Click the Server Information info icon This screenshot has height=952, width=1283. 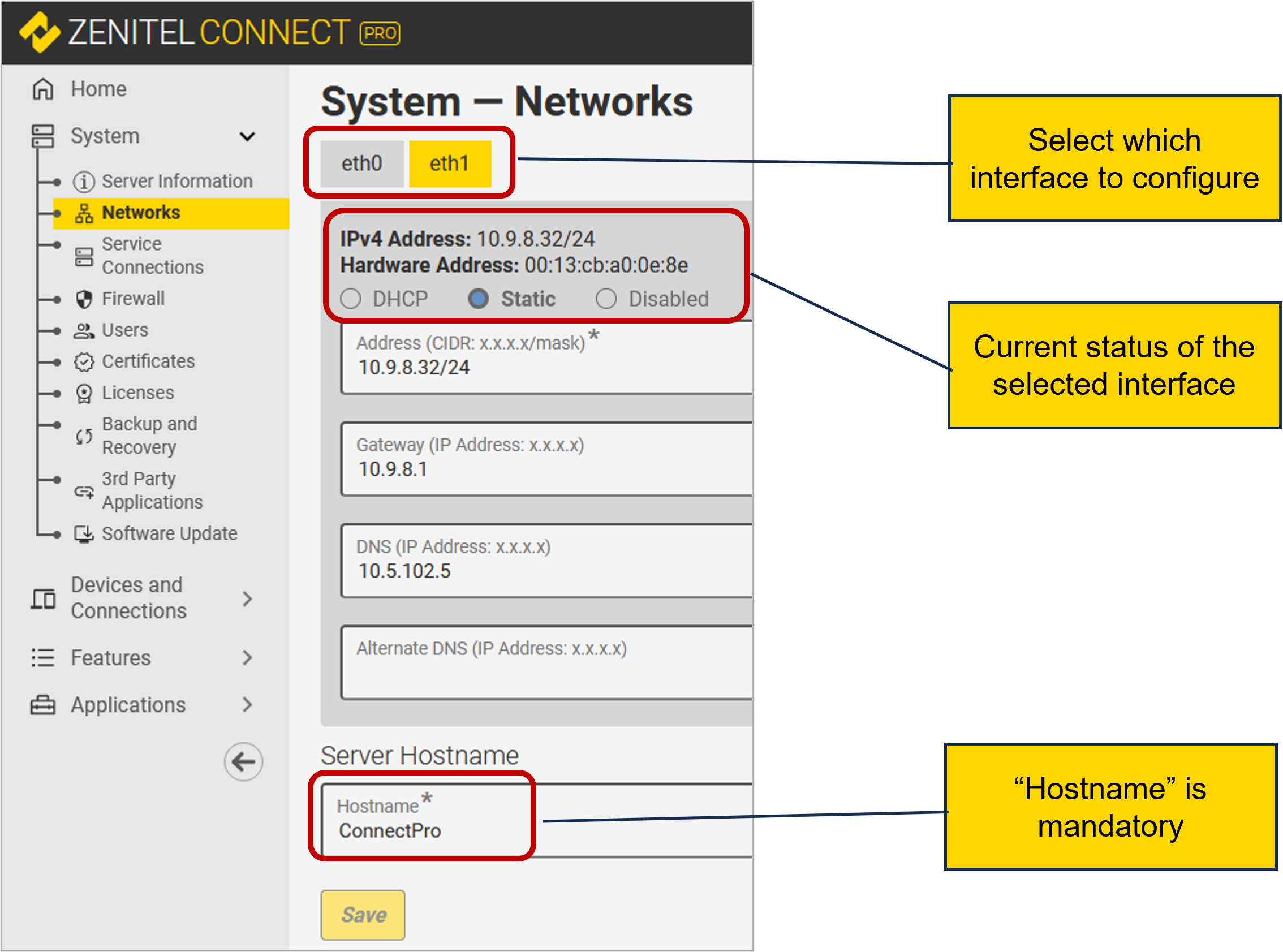[x=84, y=182]
